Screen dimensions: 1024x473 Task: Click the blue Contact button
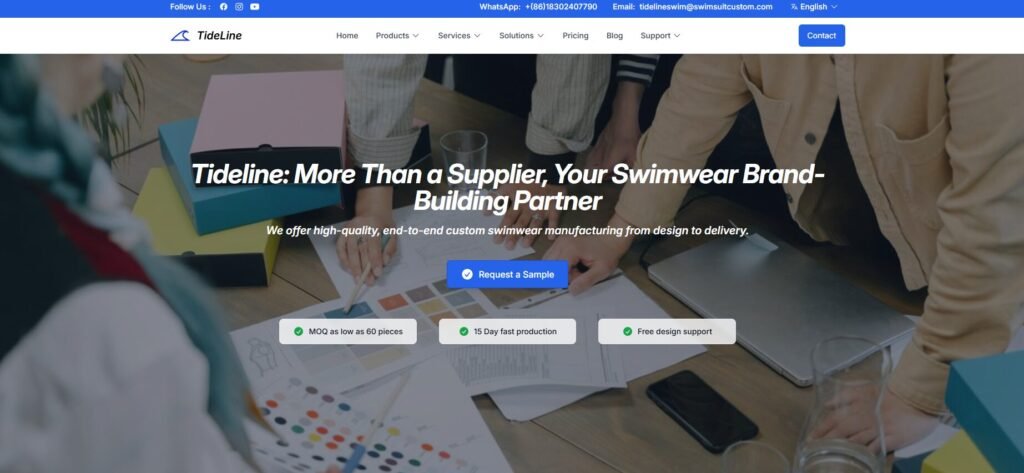tap(822, 35)
